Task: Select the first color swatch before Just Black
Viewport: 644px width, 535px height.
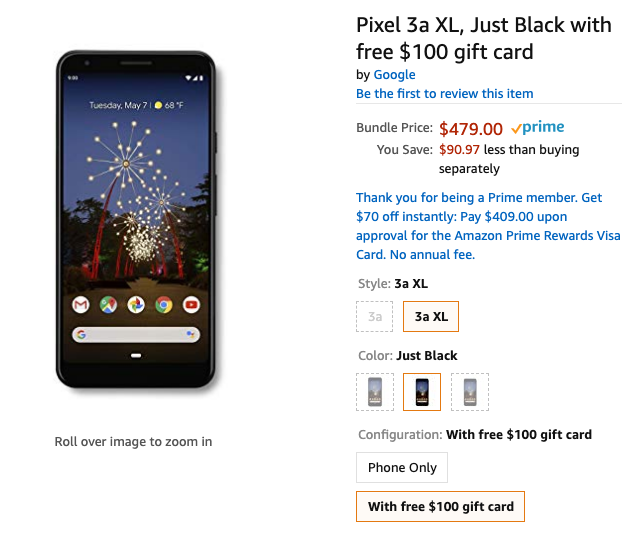Action: [x=375, y=391]
